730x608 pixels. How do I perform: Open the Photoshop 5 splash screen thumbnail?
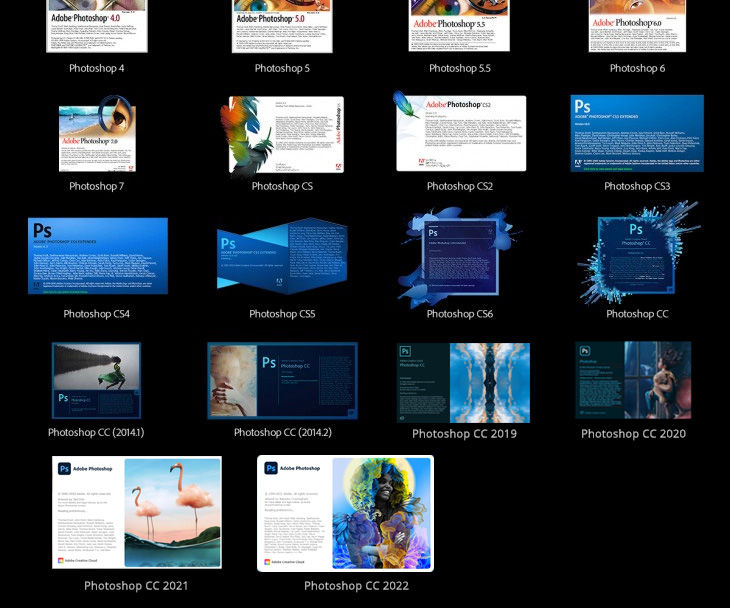[282, 26]
